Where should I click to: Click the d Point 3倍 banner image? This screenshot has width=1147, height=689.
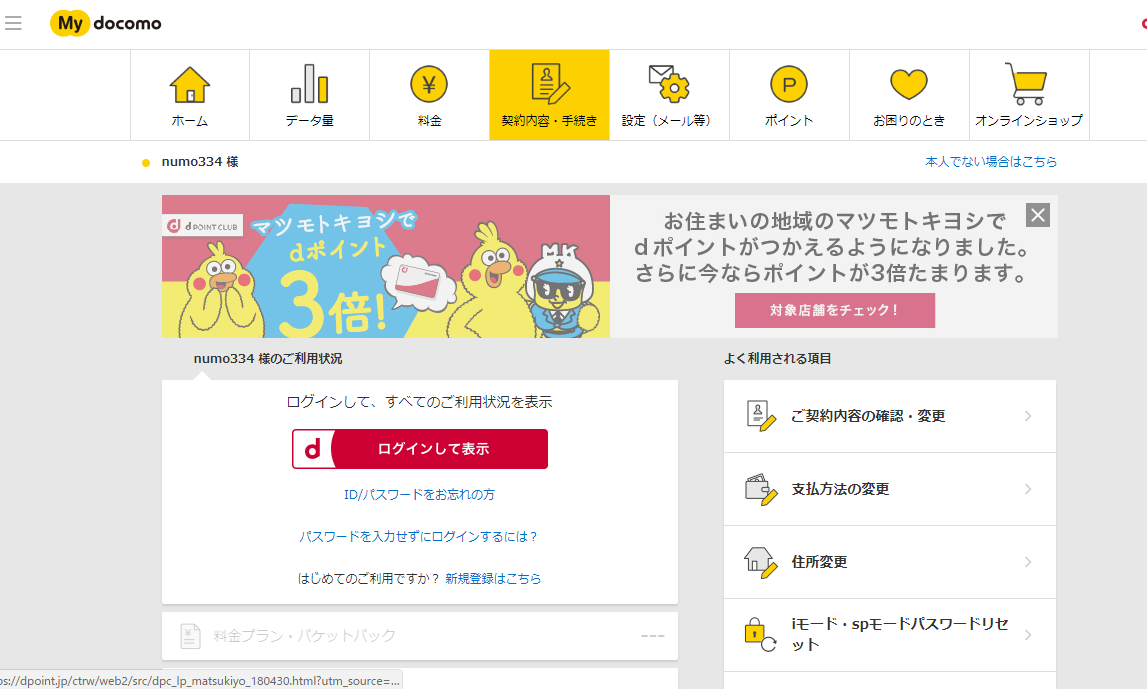(x=385, y=266)
